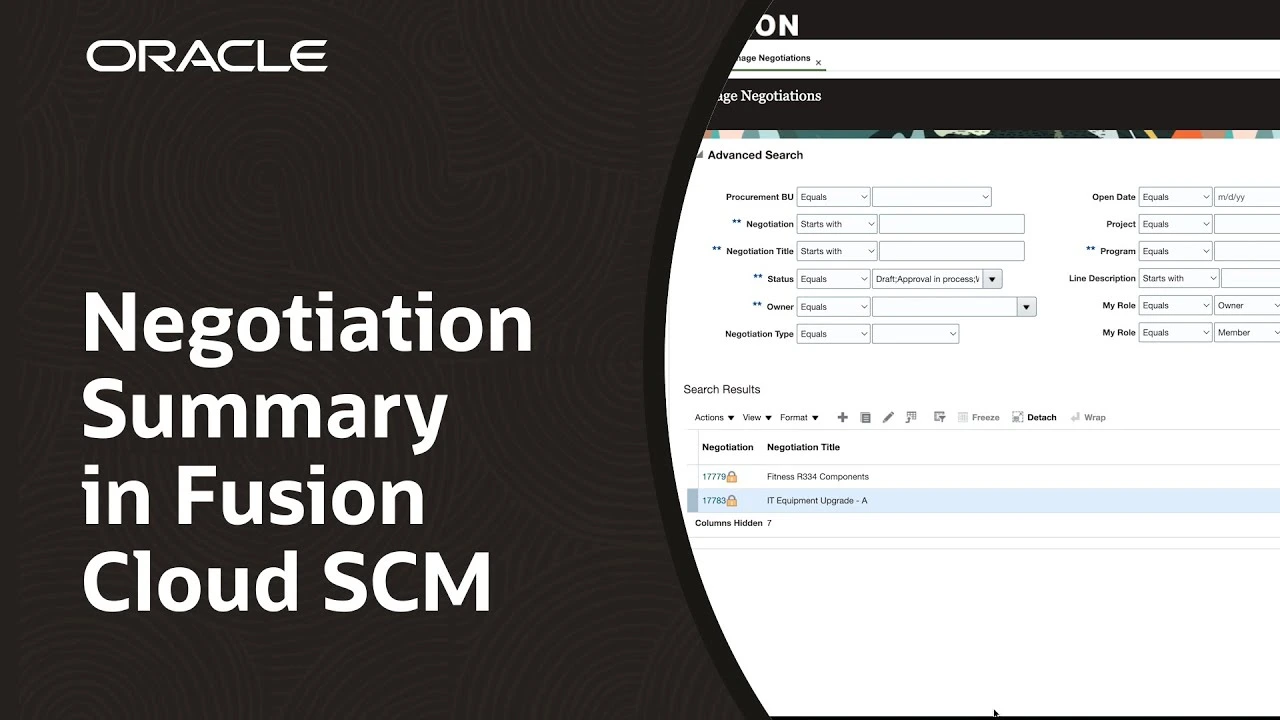Expand the Owner value list arrow
This screenshot has width=1280, height=720.
[1026, 307]
